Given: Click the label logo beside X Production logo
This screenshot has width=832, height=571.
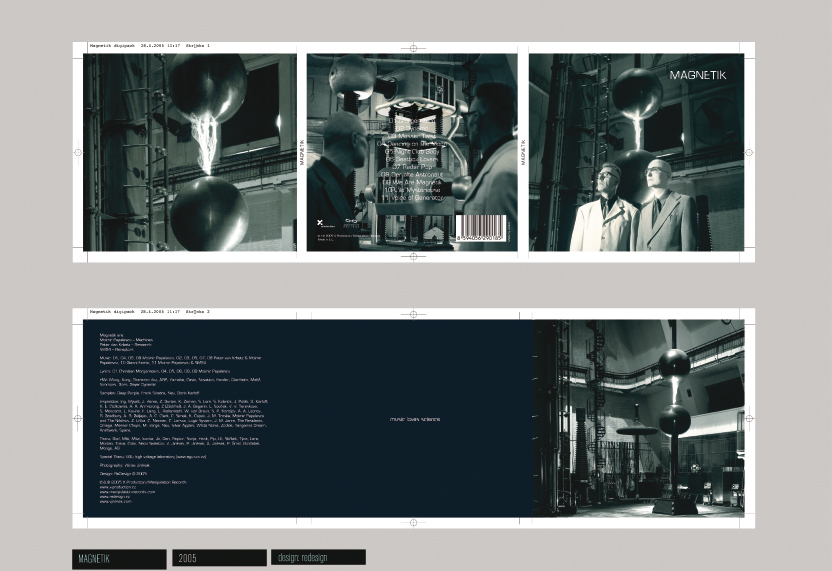Looking at the screenshot, I should [352, 223].
